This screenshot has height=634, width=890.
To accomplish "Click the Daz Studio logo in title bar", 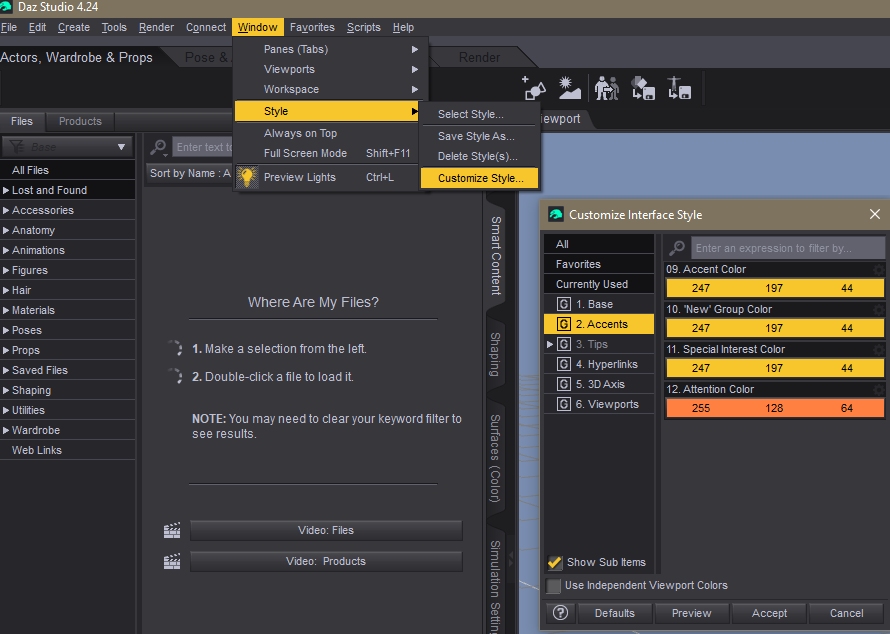I will (x=7, y=7).
